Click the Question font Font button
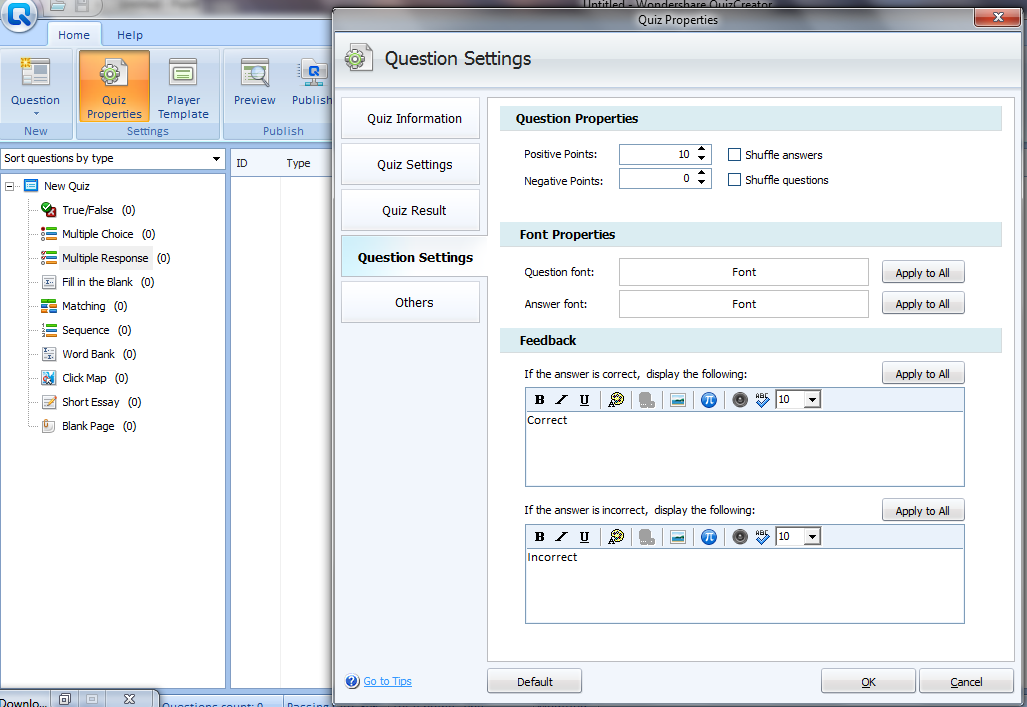1027x707 pixels. (743, 272)
